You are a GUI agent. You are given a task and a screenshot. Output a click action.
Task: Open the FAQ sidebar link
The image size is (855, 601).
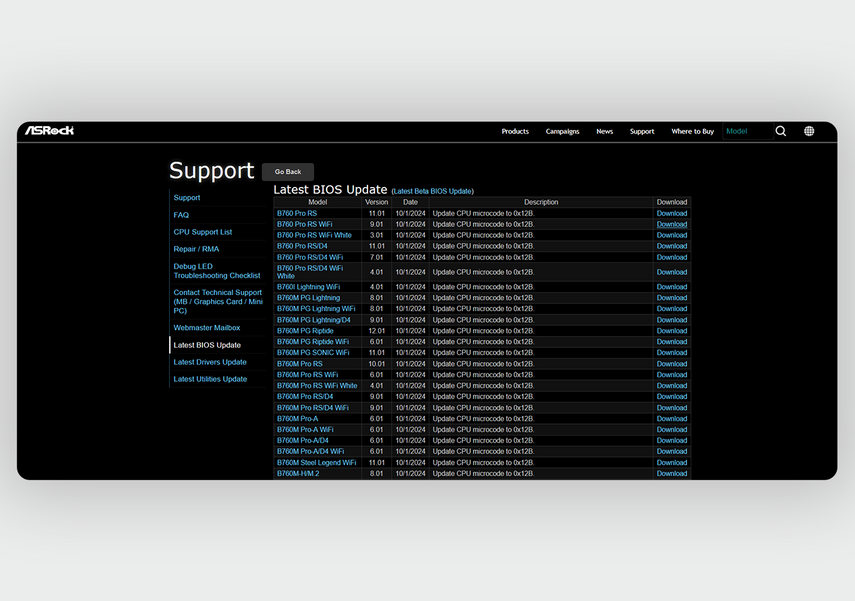(181, 215)
